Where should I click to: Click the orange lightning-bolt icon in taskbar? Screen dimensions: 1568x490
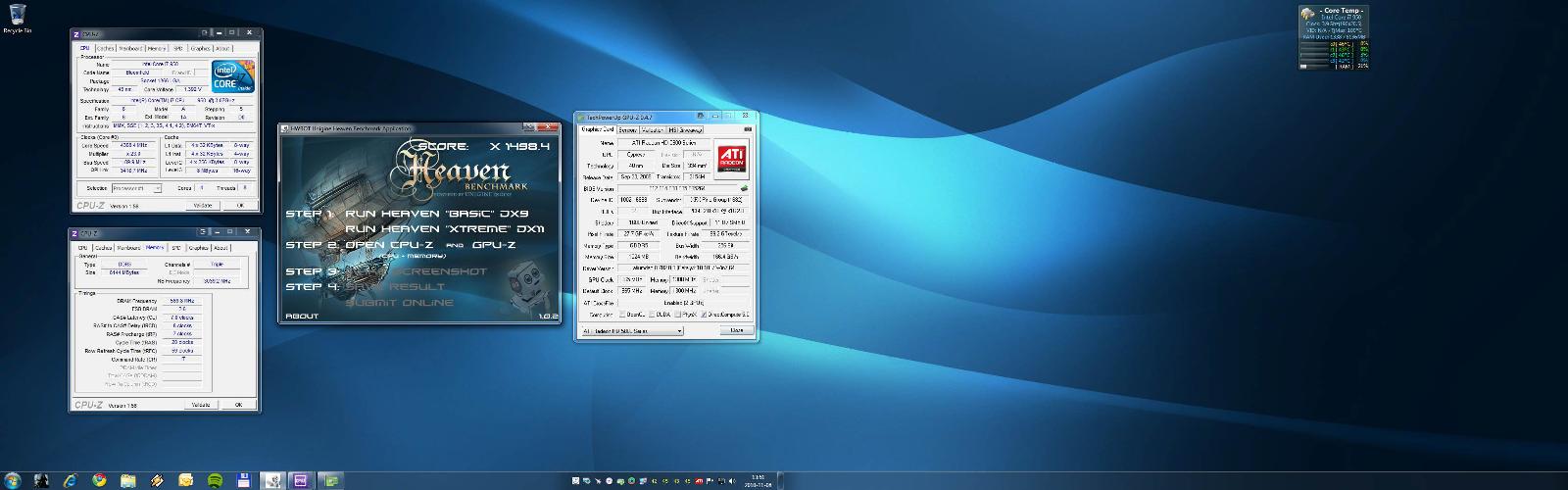click(x=157, y=481)
